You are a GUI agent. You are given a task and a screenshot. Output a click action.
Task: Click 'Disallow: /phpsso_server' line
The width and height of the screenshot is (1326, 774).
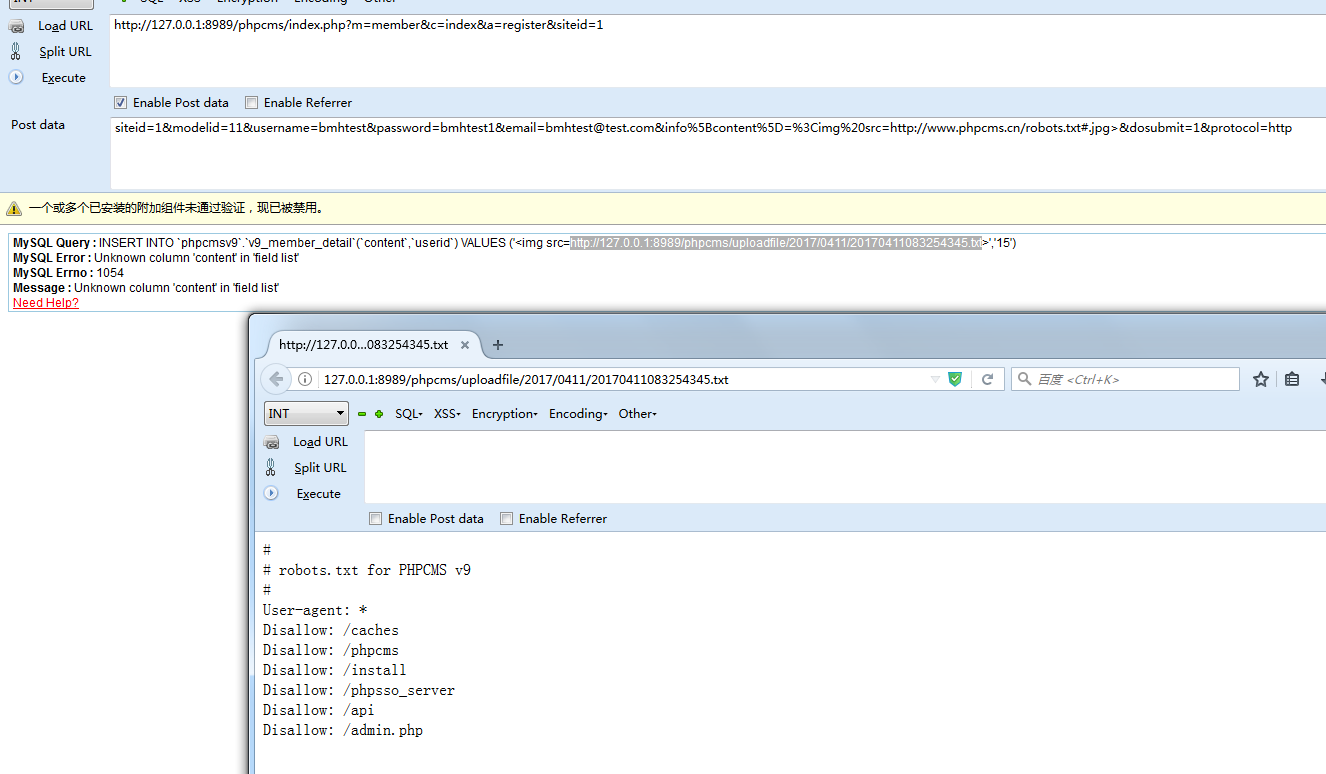pos(359,690)
